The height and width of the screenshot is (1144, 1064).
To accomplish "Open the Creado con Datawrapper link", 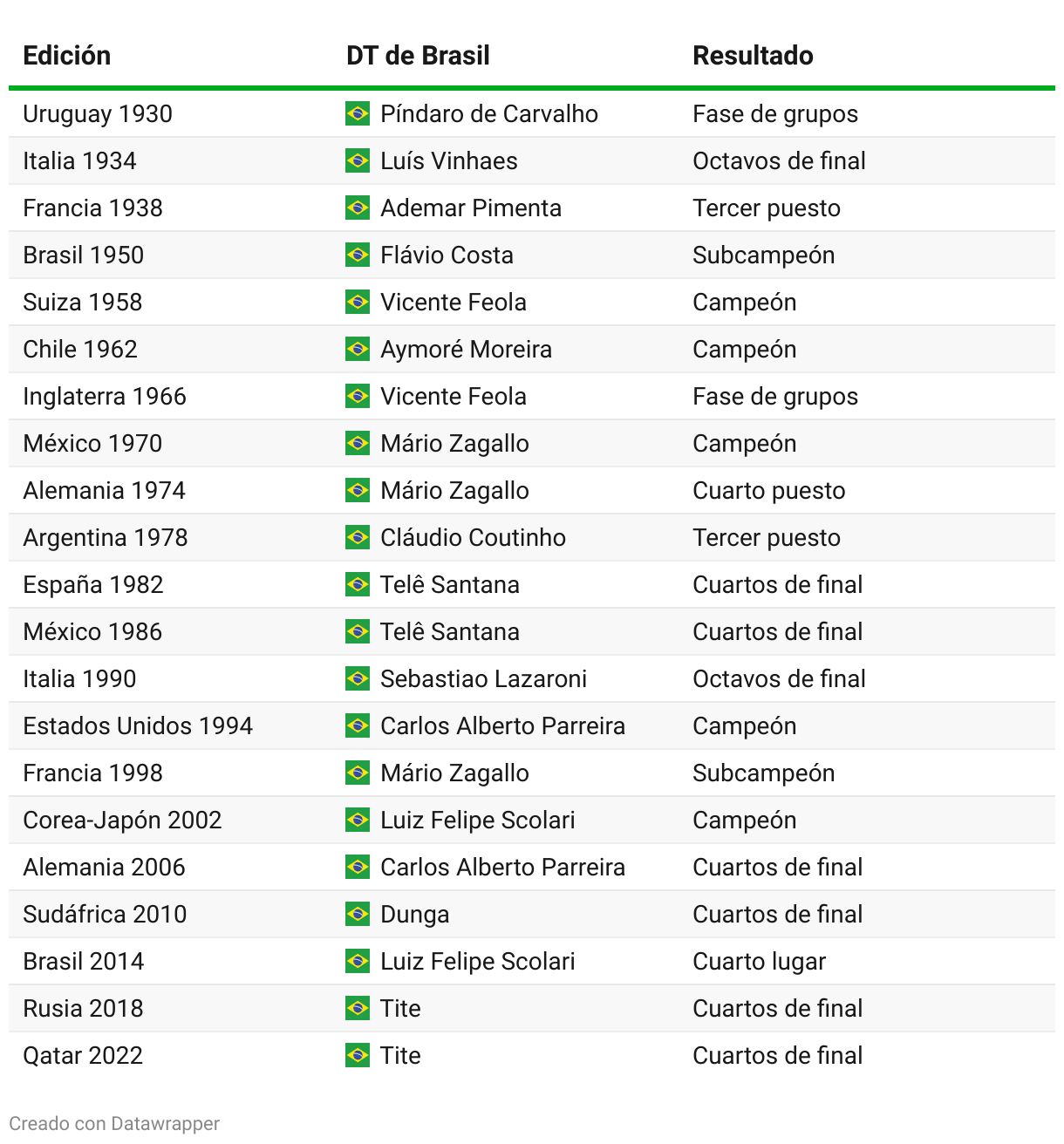I will pyautogui.click(x=114, y=1123).
